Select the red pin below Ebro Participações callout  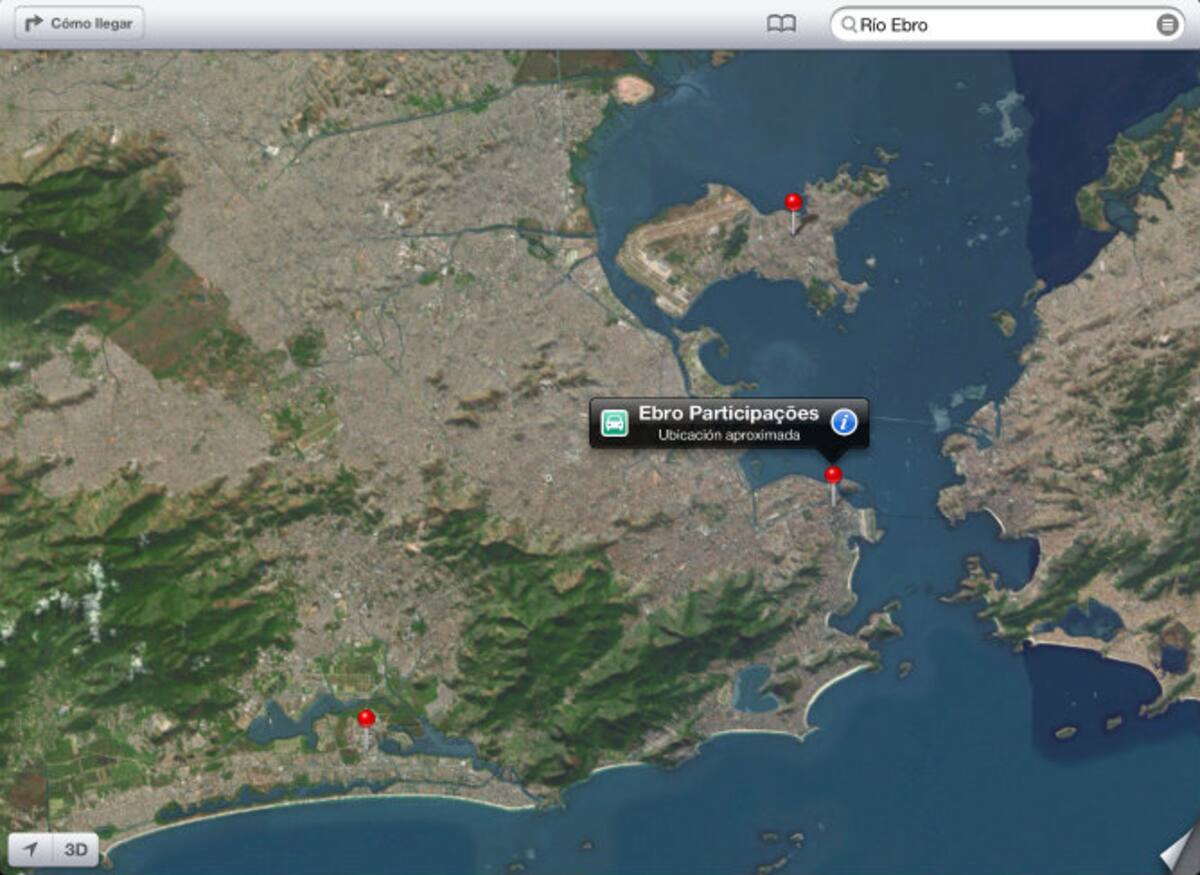(x=833, y=475)
